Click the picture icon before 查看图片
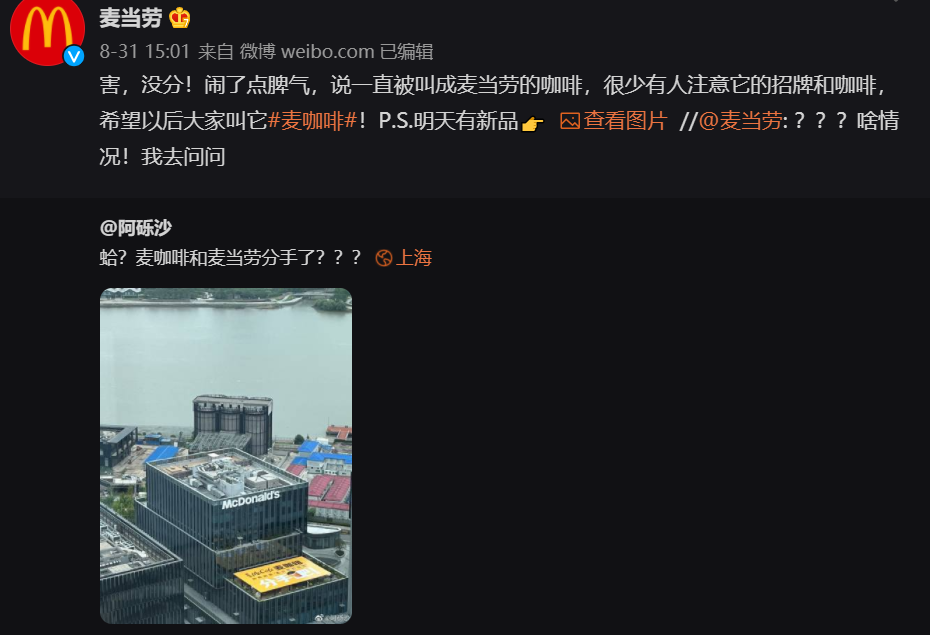930x635 pixels. point(569,121)
